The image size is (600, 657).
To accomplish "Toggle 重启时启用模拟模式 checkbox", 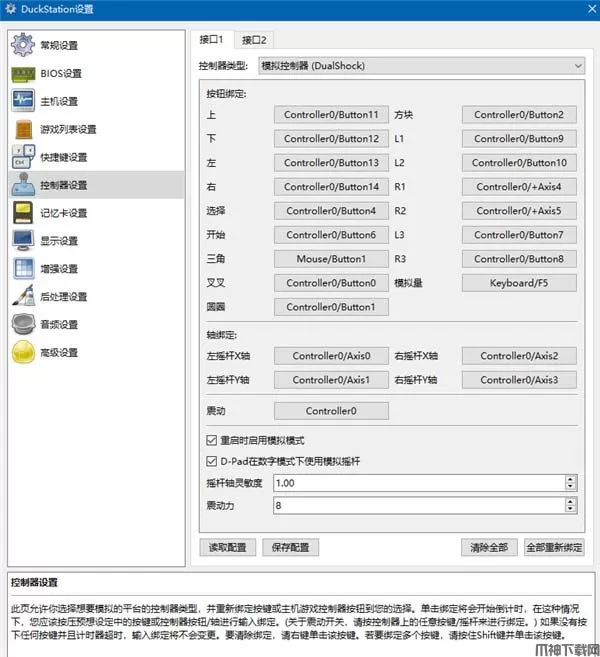I will pyautogui.click(x=211, y=440).
